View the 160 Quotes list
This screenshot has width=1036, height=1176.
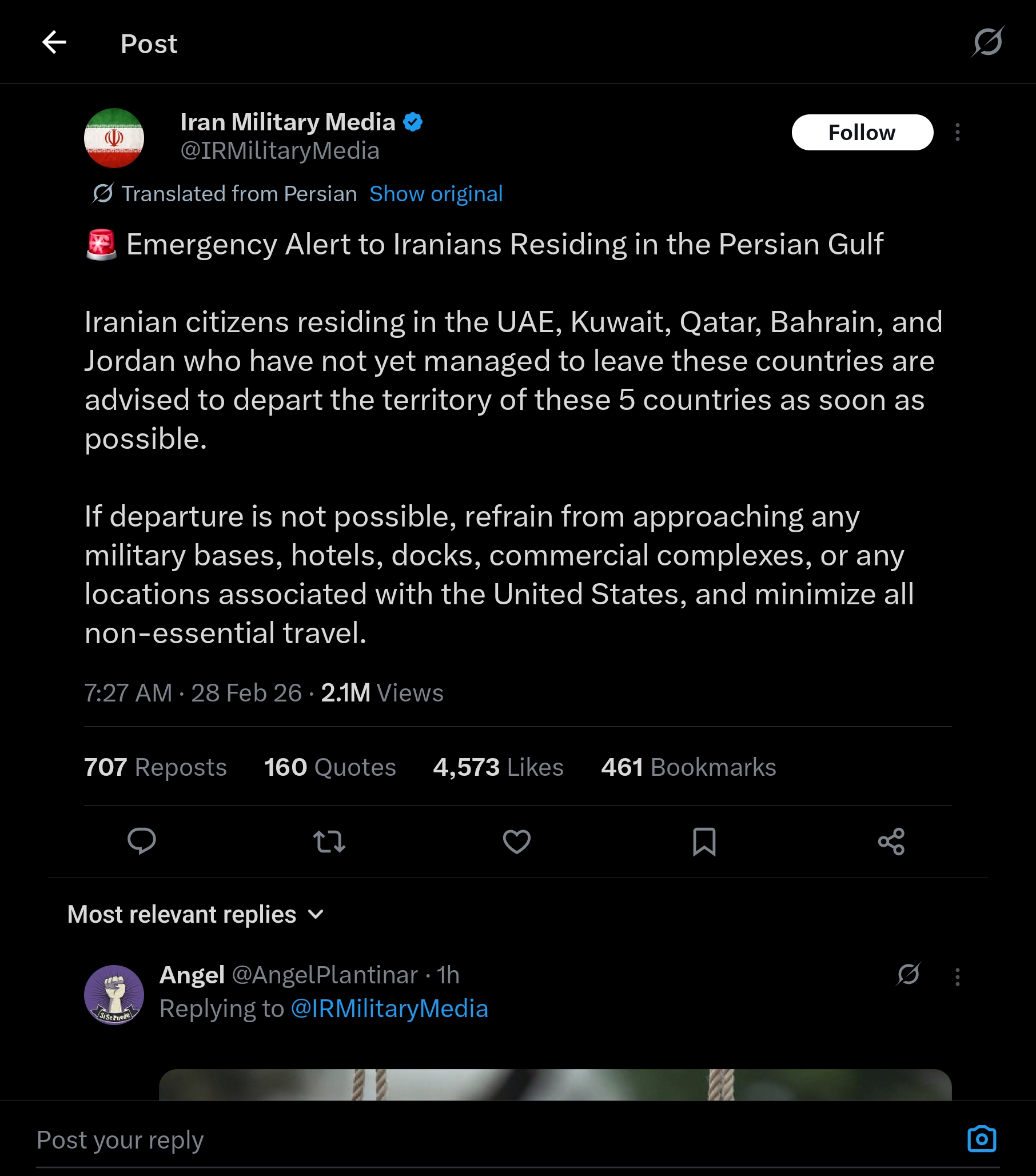click(x=329, y=767)
